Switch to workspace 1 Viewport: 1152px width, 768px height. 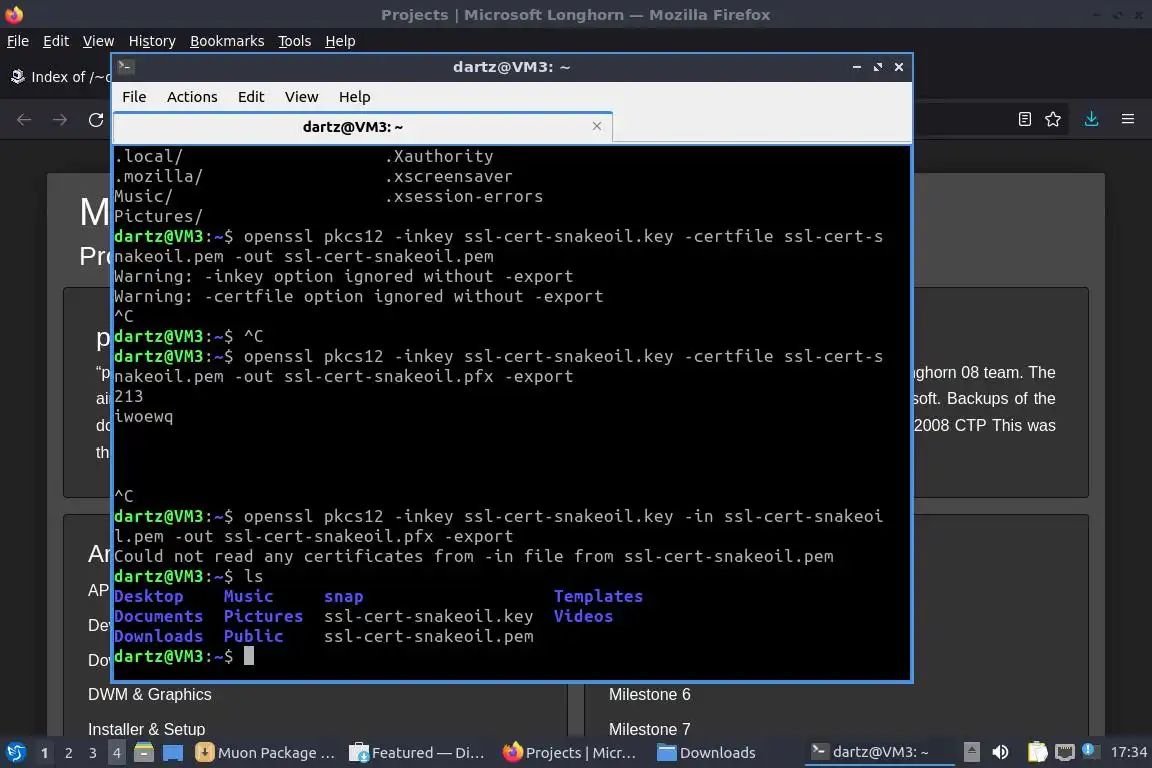click(44, 753)
